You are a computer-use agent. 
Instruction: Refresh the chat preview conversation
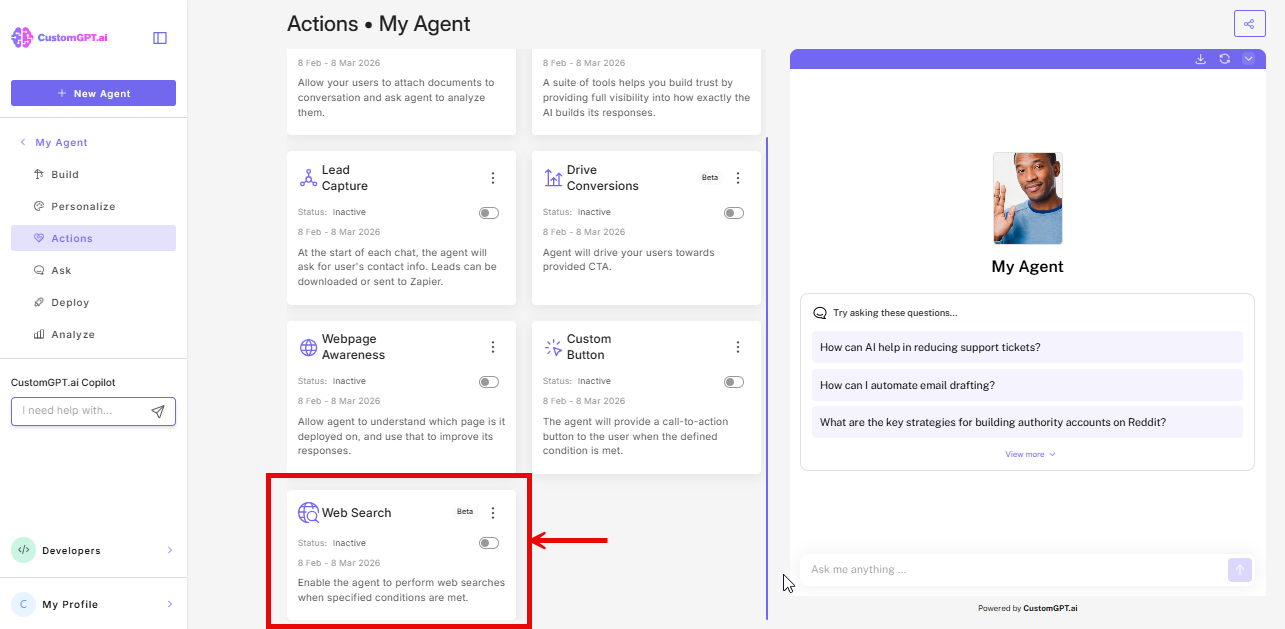(x=1224, y=59)
